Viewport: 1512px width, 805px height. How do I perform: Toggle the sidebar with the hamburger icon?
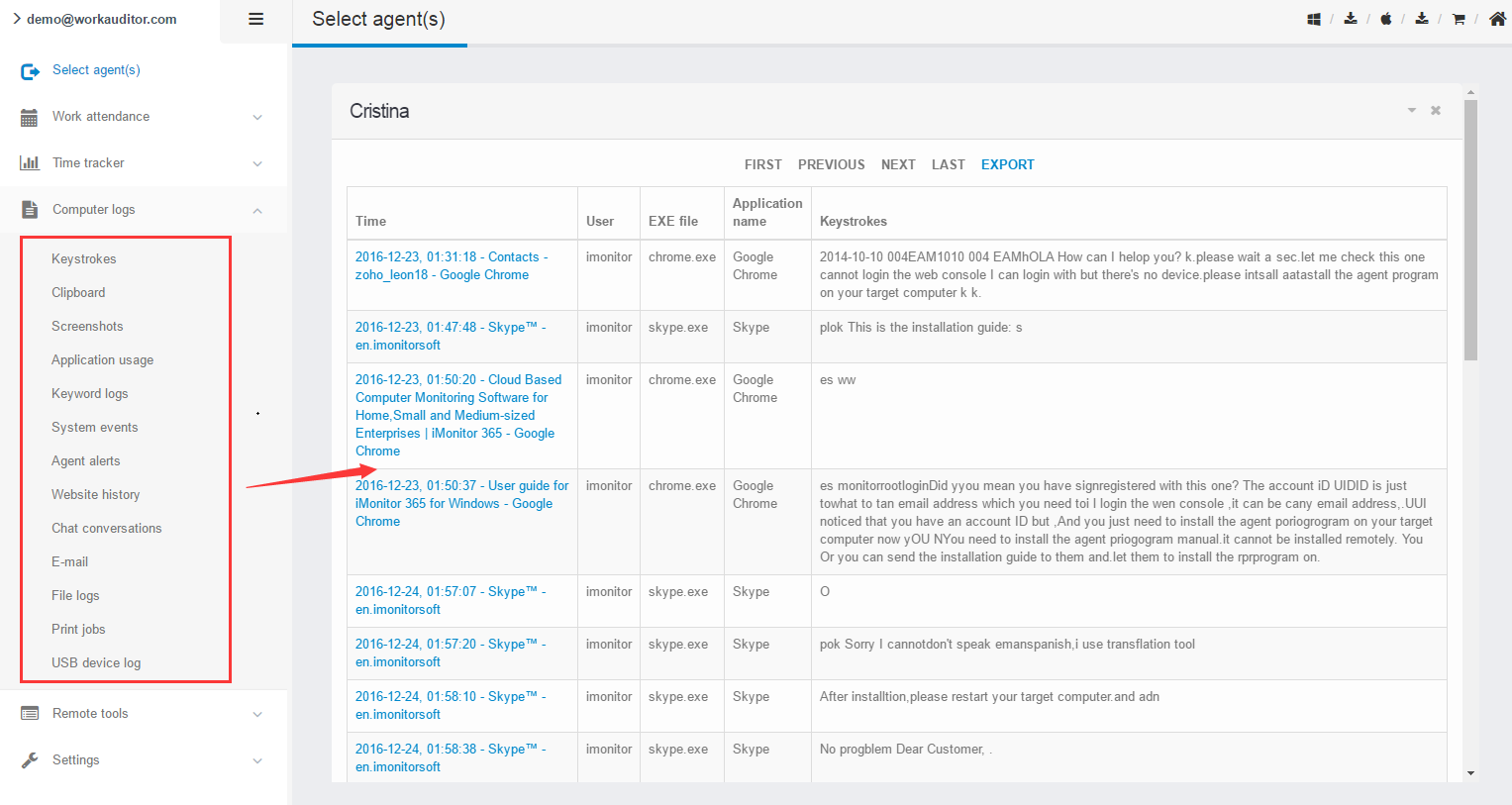(x=255, y=19)
